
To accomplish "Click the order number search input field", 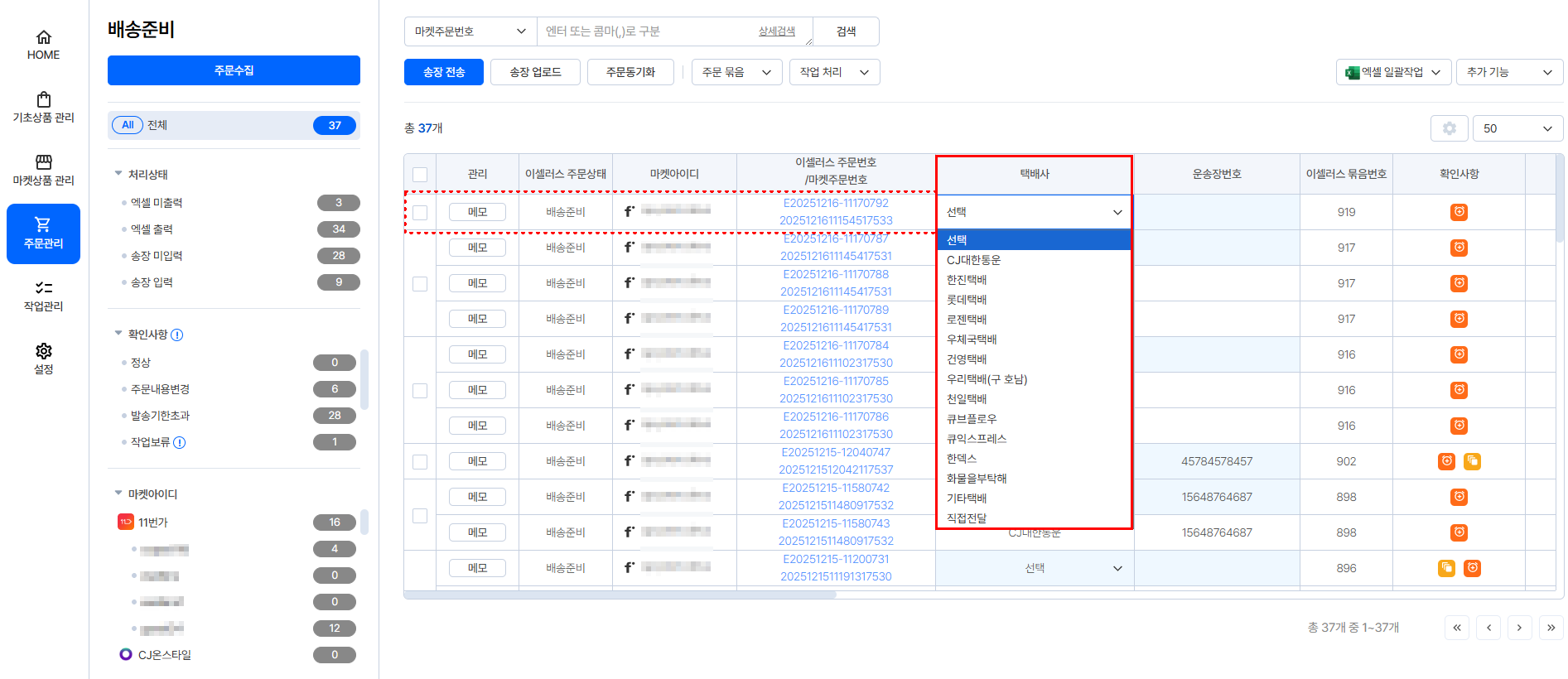I will pyautogui.click(x=646, y=31).
